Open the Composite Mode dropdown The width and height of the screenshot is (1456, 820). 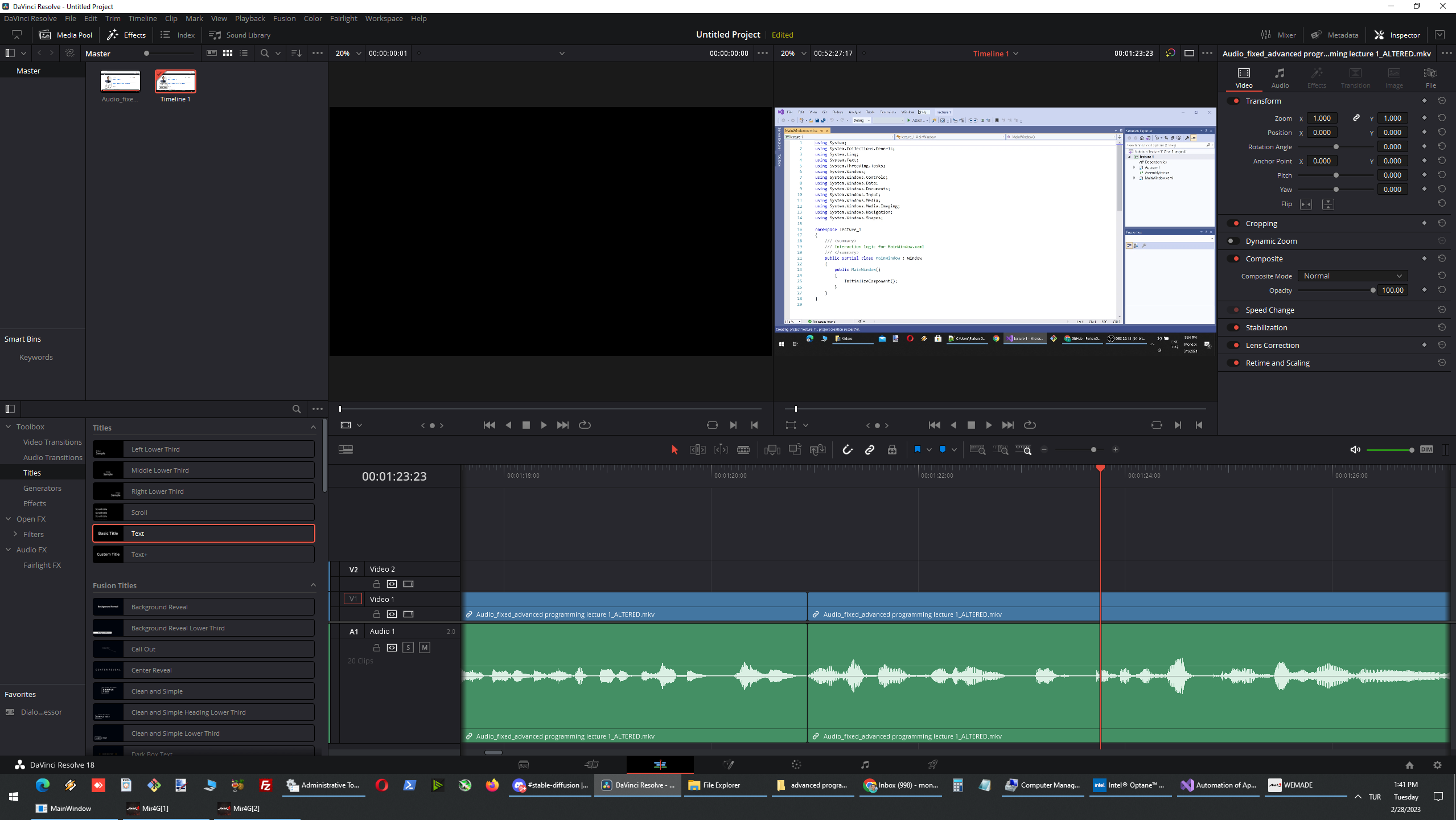(1352, 276)
